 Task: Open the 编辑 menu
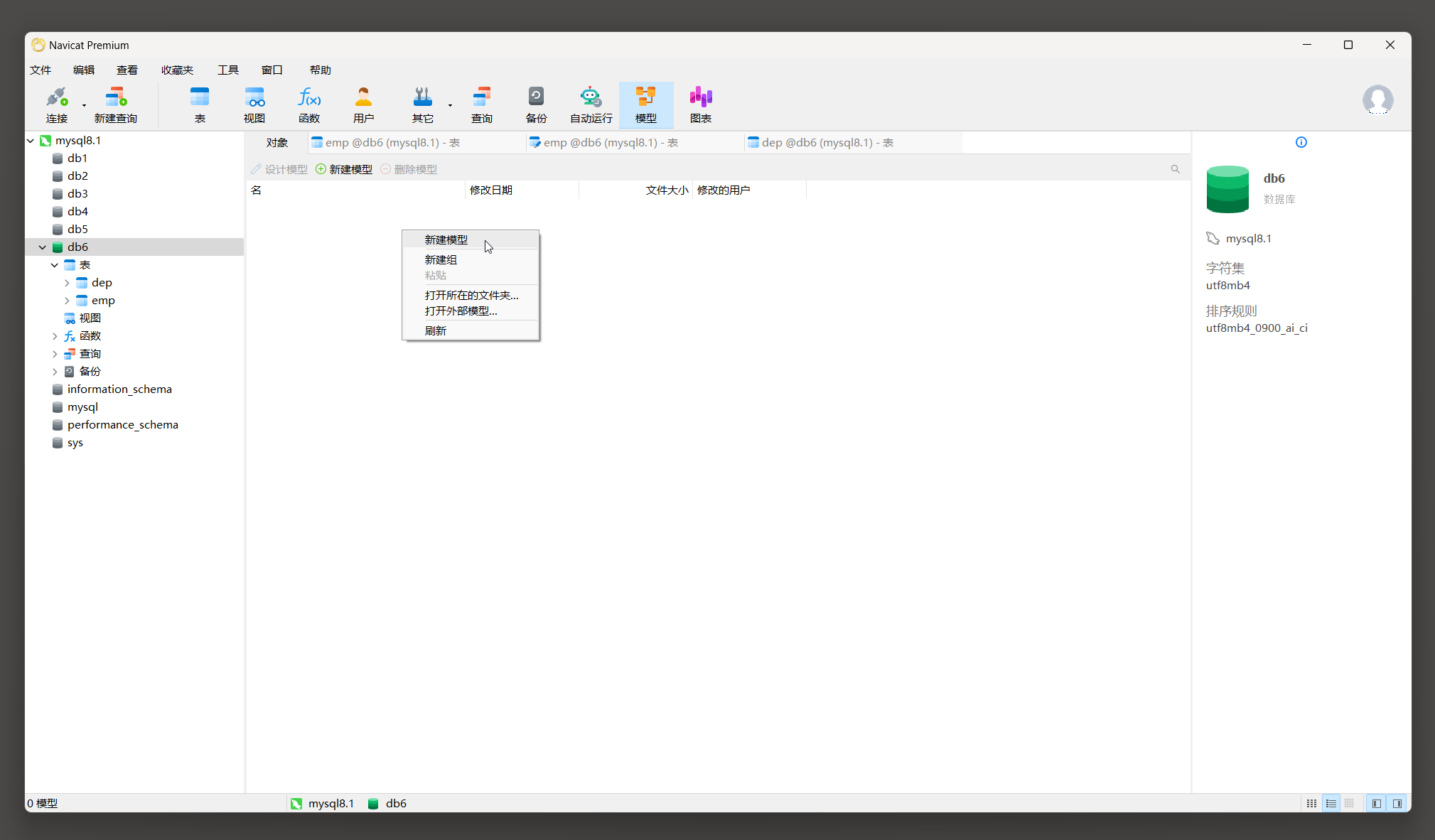pos(84,70)
